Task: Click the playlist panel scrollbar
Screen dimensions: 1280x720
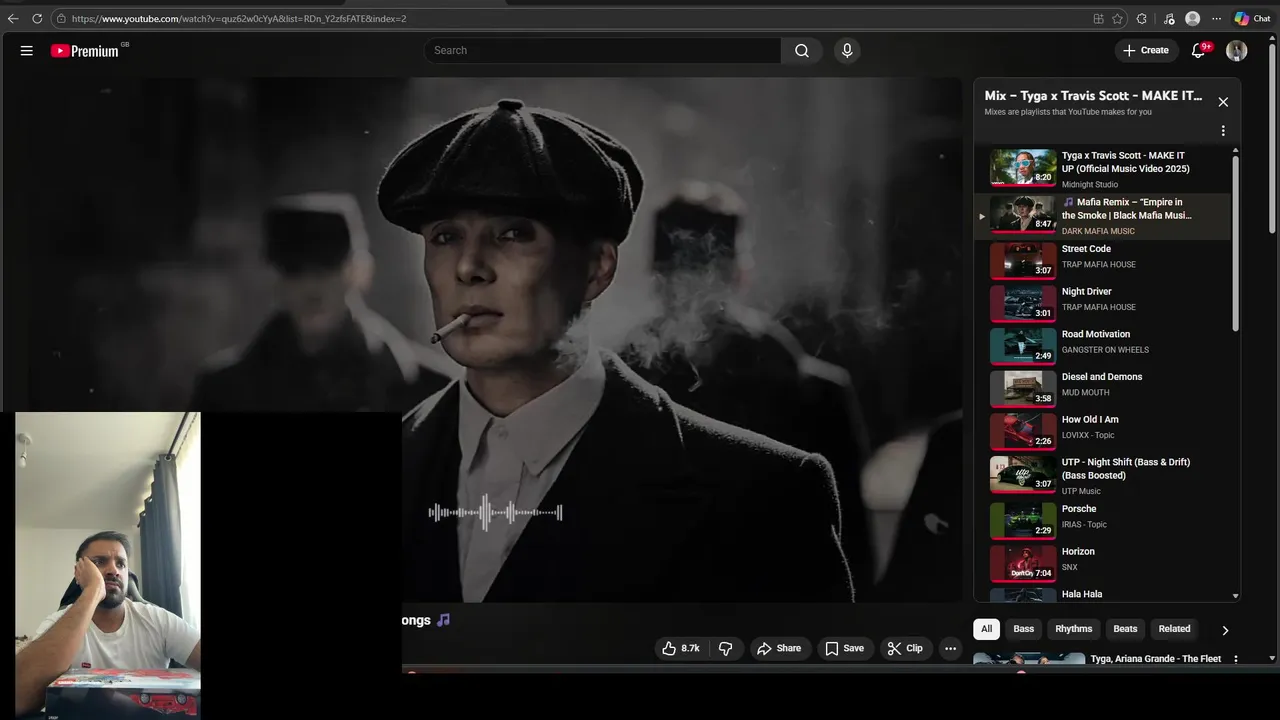Action: pyautogui.click(x=1235, y=243)
